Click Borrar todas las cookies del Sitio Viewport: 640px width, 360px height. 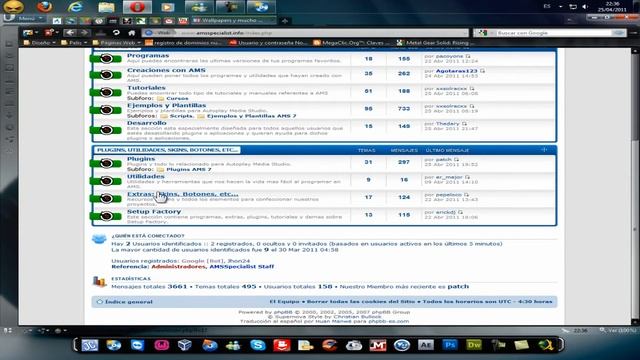pos(361,302)
